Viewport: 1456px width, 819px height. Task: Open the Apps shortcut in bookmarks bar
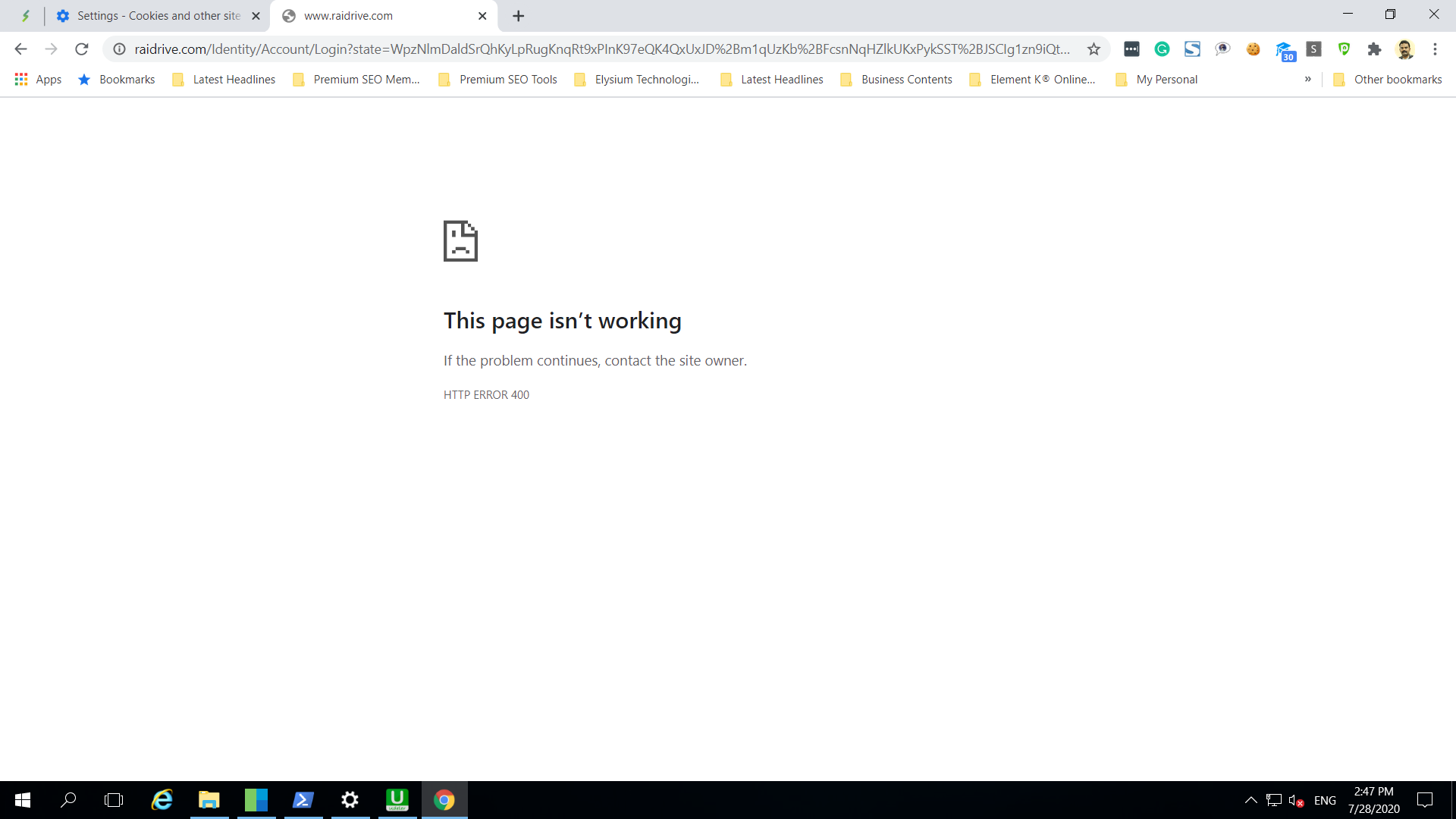38,79
